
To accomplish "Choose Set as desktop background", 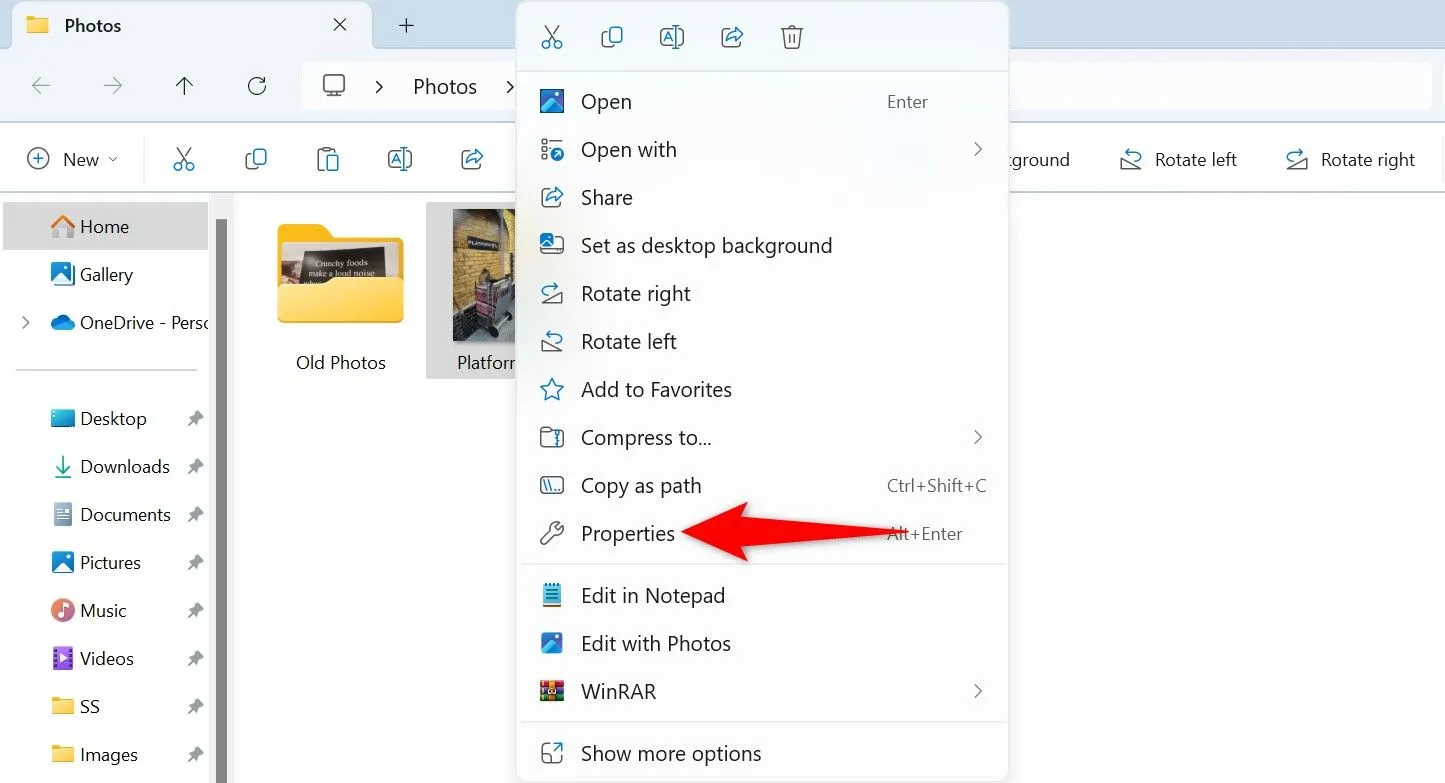I will click(706, 245).
